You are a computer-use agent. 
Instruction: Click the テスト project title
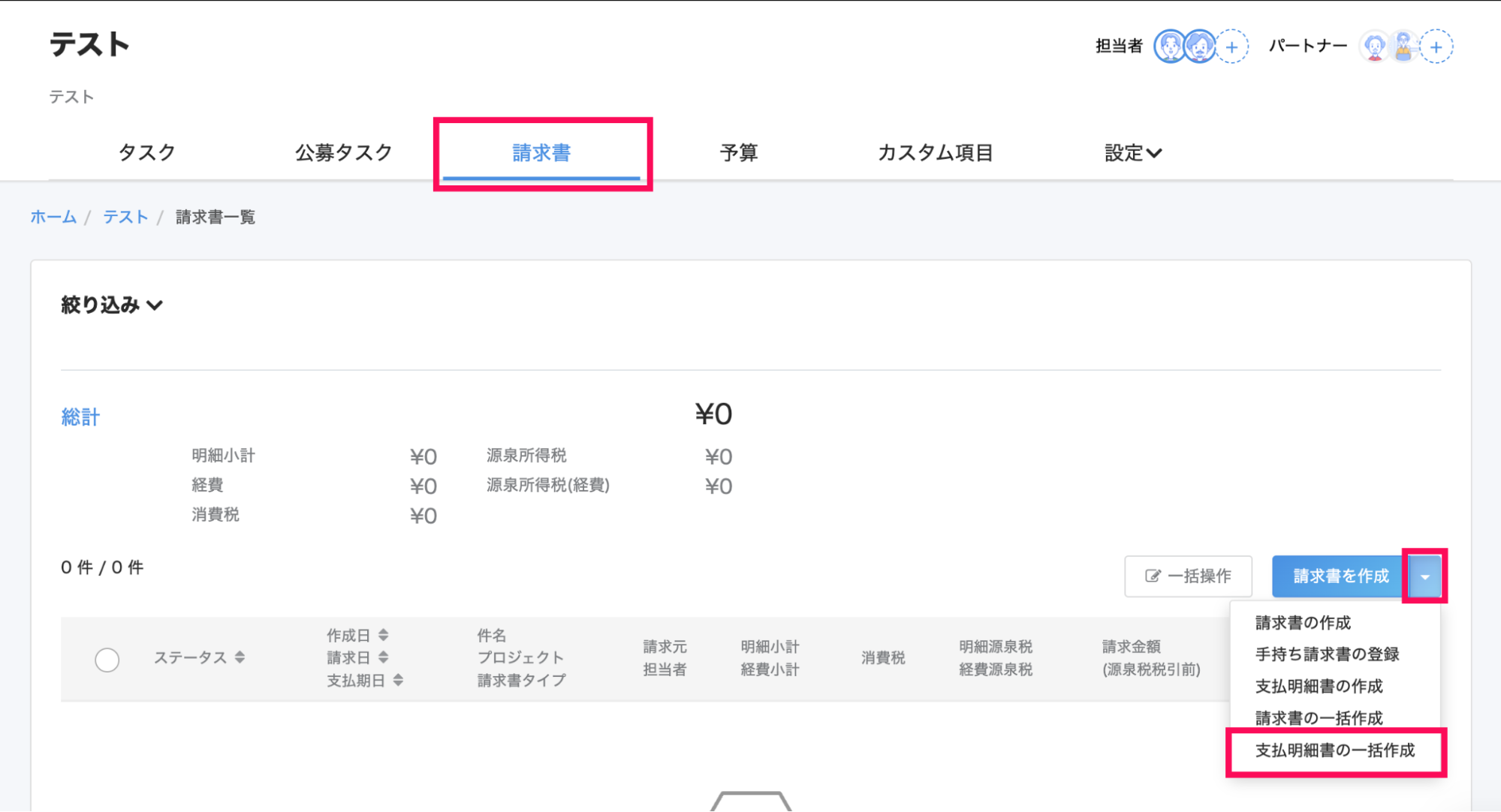pyautogui.click(x=89, y=44)
